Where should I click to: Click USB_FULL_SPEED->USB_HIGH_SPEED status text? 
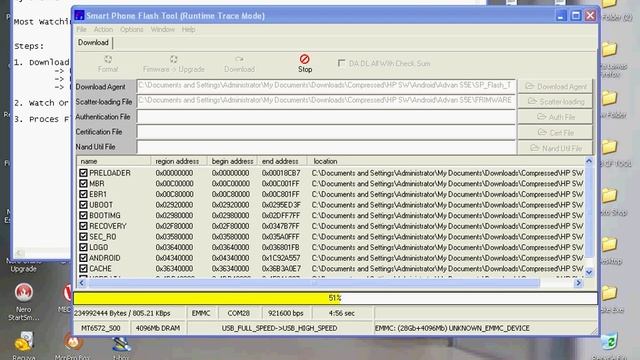point(280,328)
